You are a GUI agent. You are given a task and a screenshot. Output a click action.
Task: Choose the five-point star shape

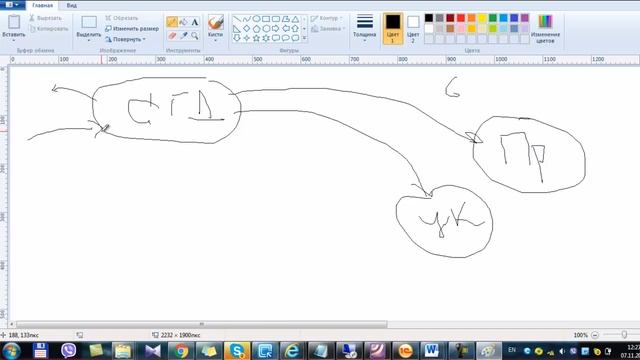(x=256, y=38)
